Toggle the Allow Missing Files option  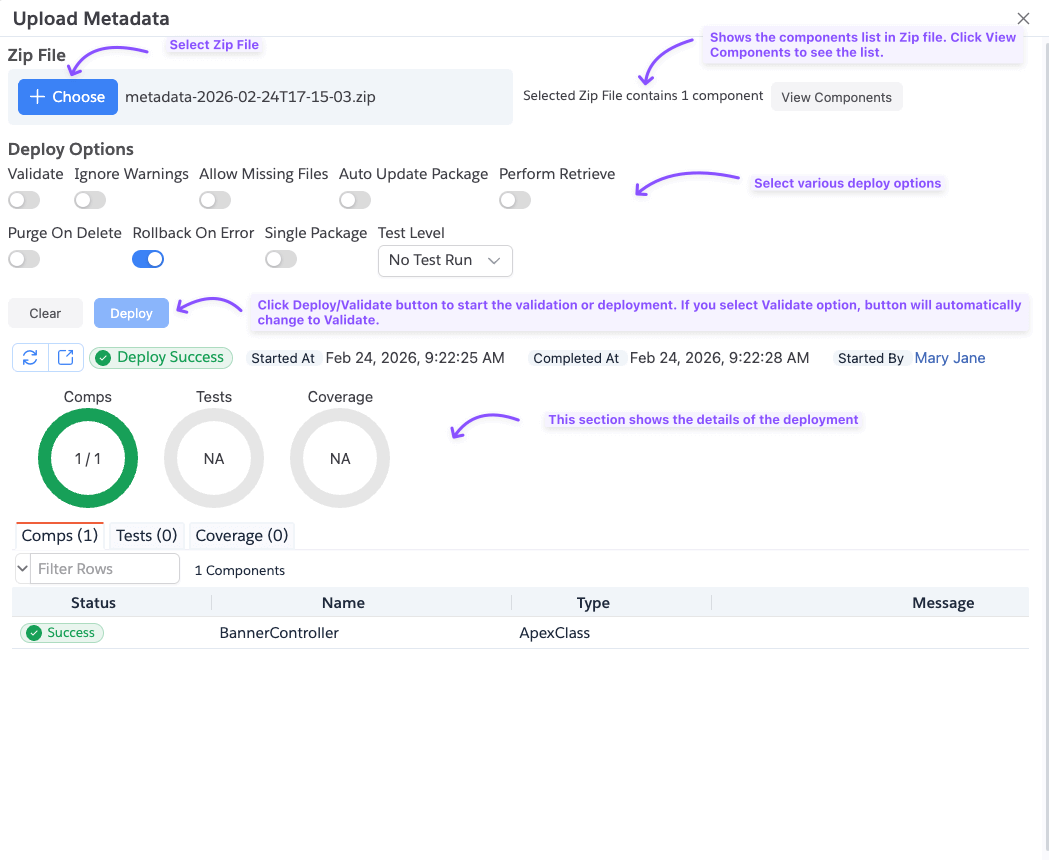point(215,200)
